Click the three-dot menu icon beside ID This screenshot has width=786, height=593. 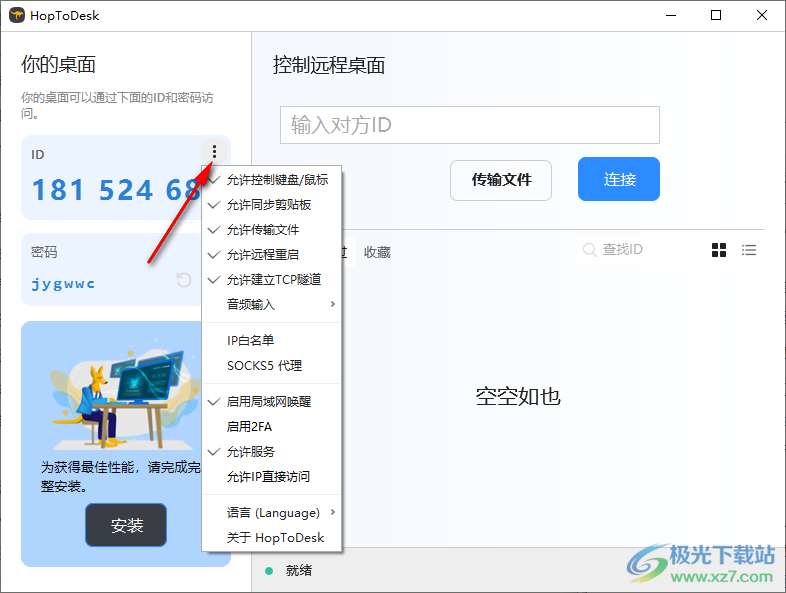coord(214,151)
